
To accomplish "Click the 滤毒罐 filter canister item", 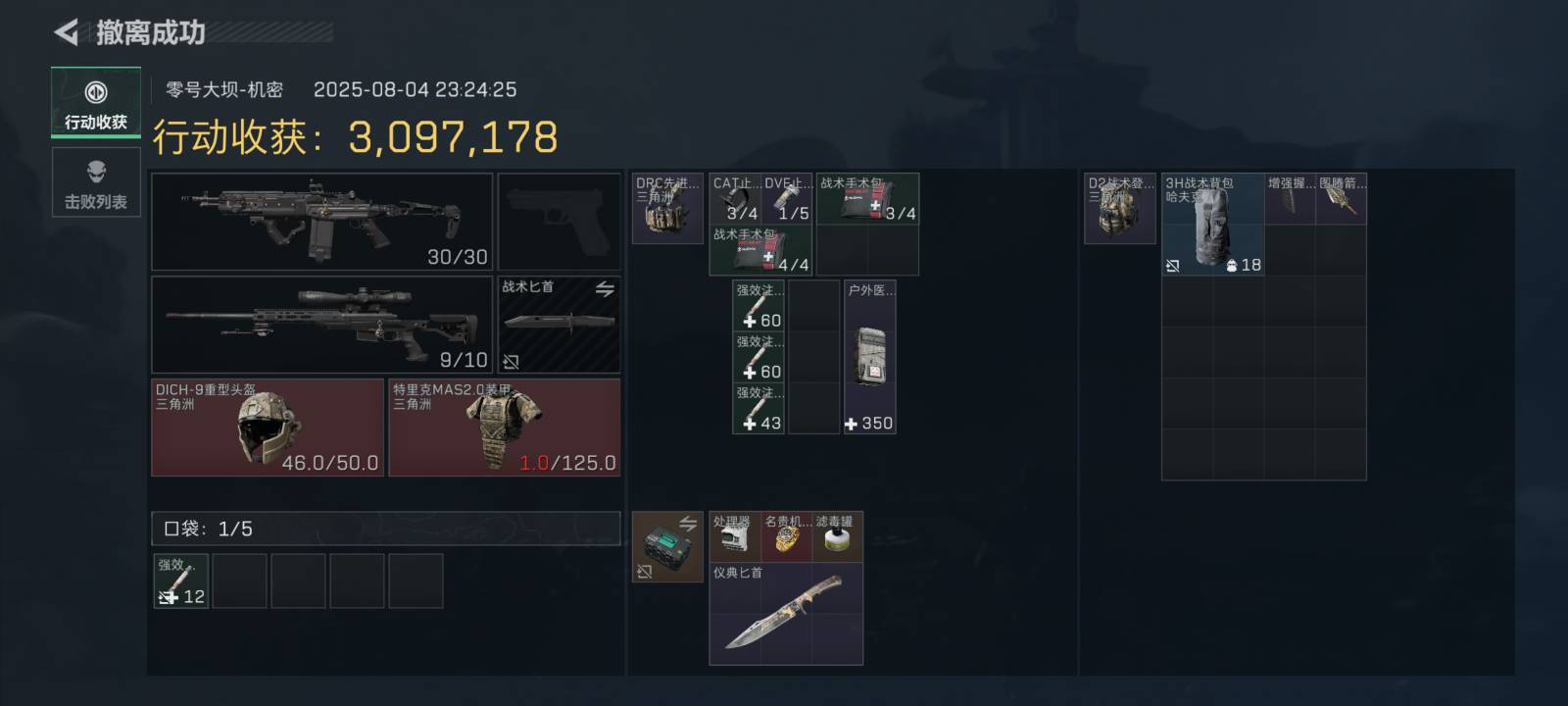I will pos(838,536).
